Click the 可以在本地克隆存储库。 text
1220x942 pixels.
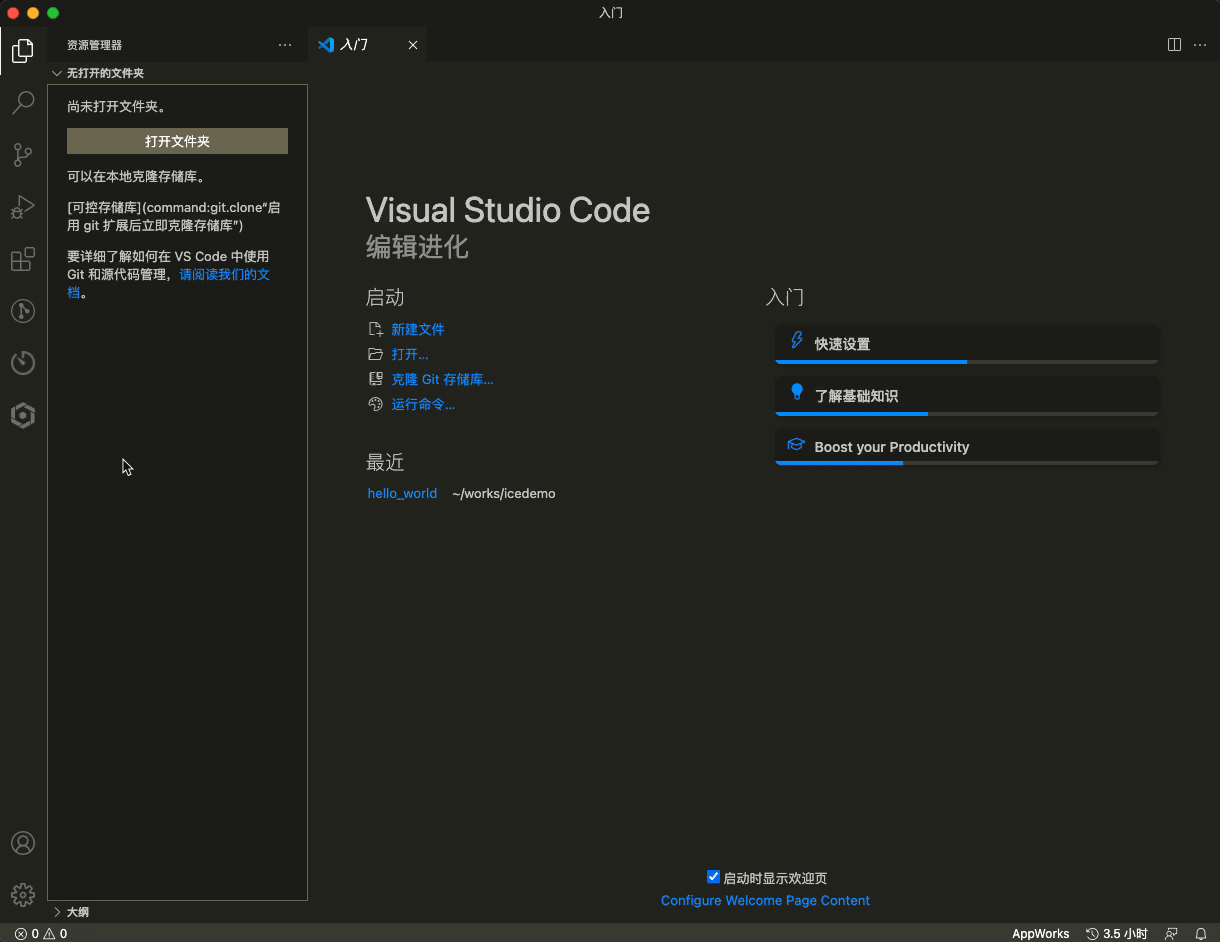(137, 176)
